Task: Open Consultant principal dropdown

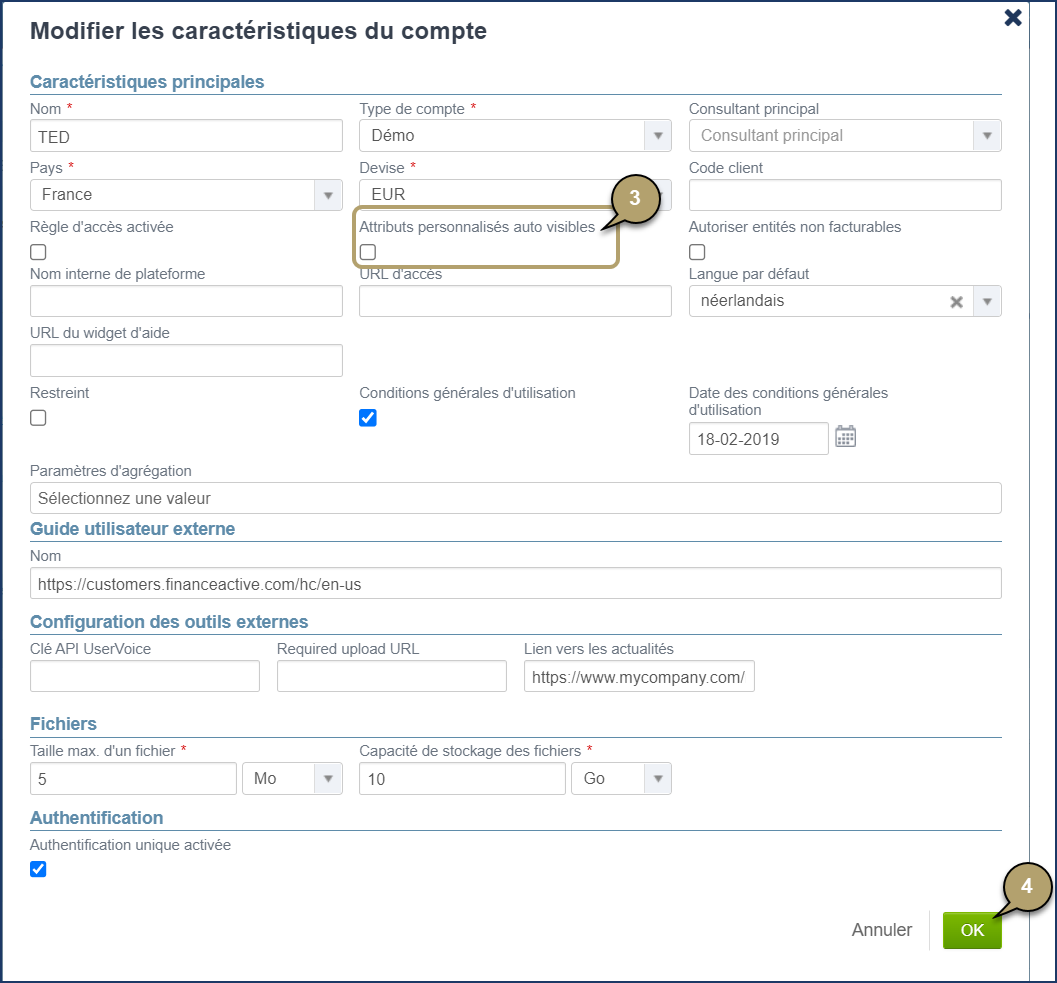Action: (x=987, y=136)
